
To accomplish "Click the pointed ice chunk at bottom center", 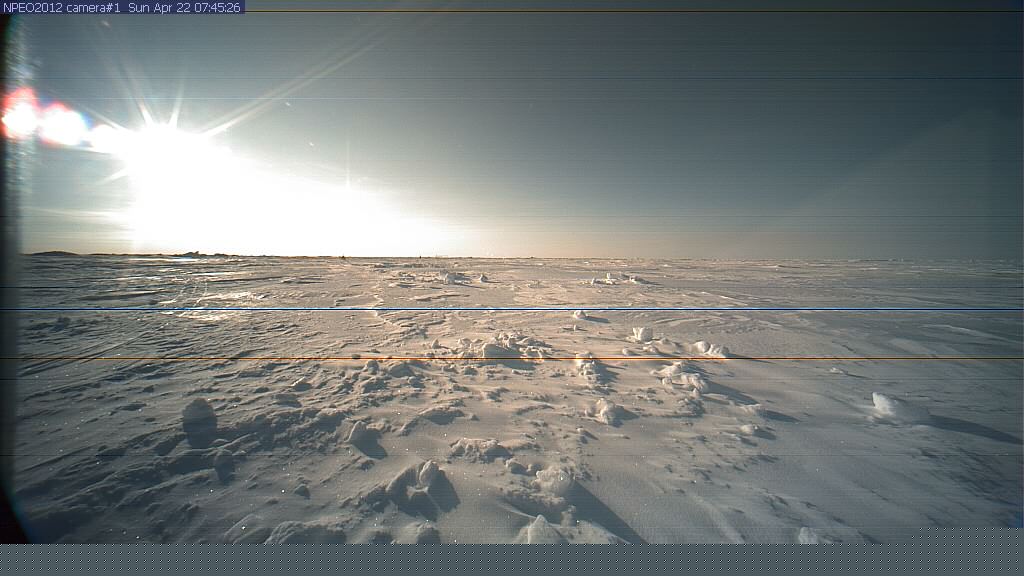I will point(540,530).
